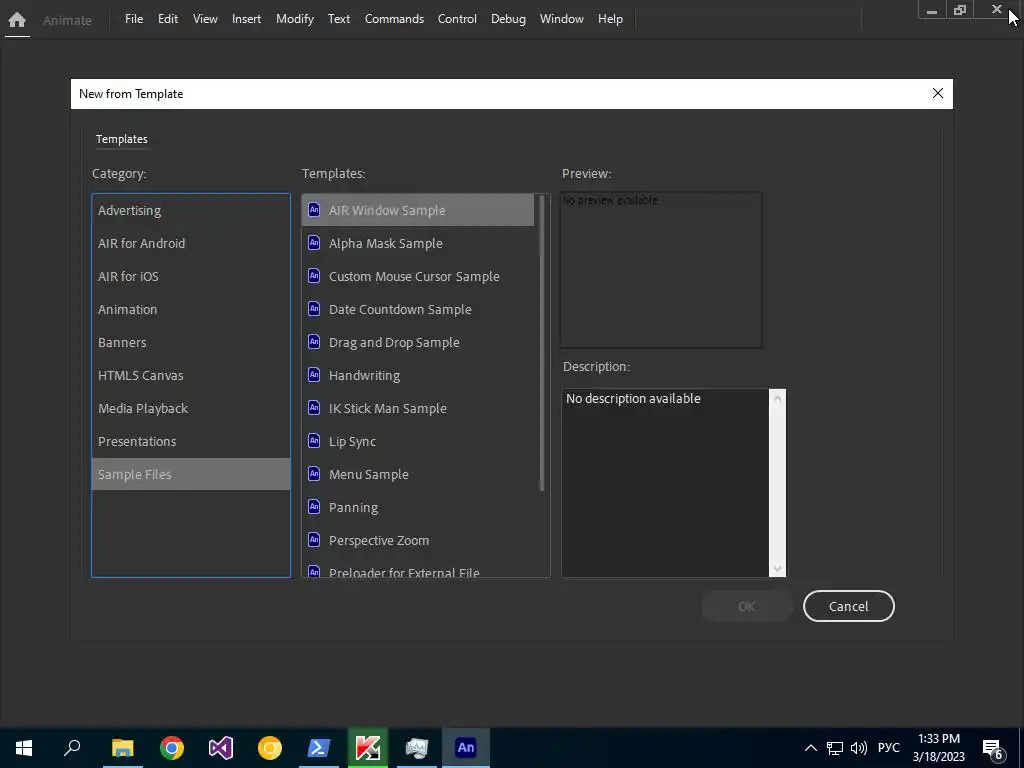Click the Custom Mouse Cursor Sample icon
The image size is (1024, 768).
[x=314, y=276]
